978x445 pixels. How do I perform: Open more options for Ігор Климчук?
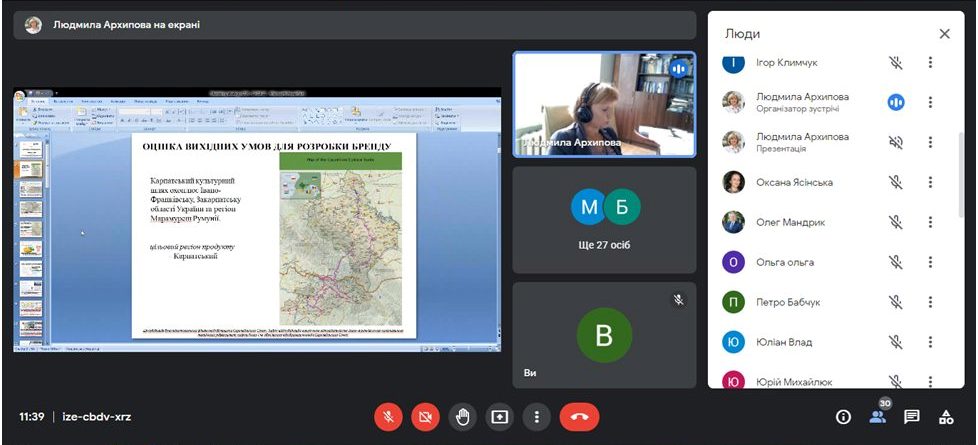click(930, 63)
